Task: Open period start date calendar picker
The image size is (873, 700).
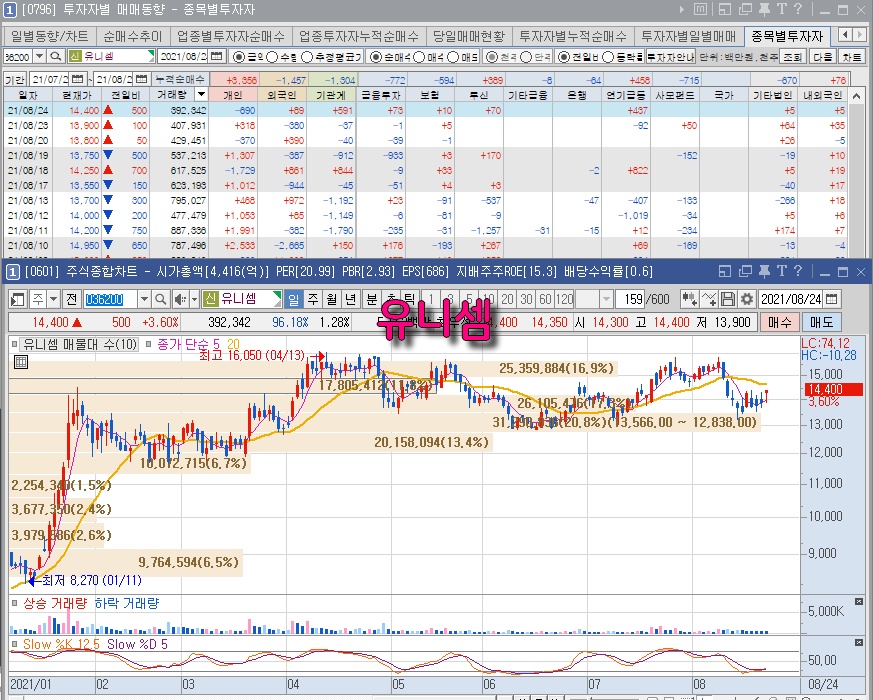Action: point(77,80)
